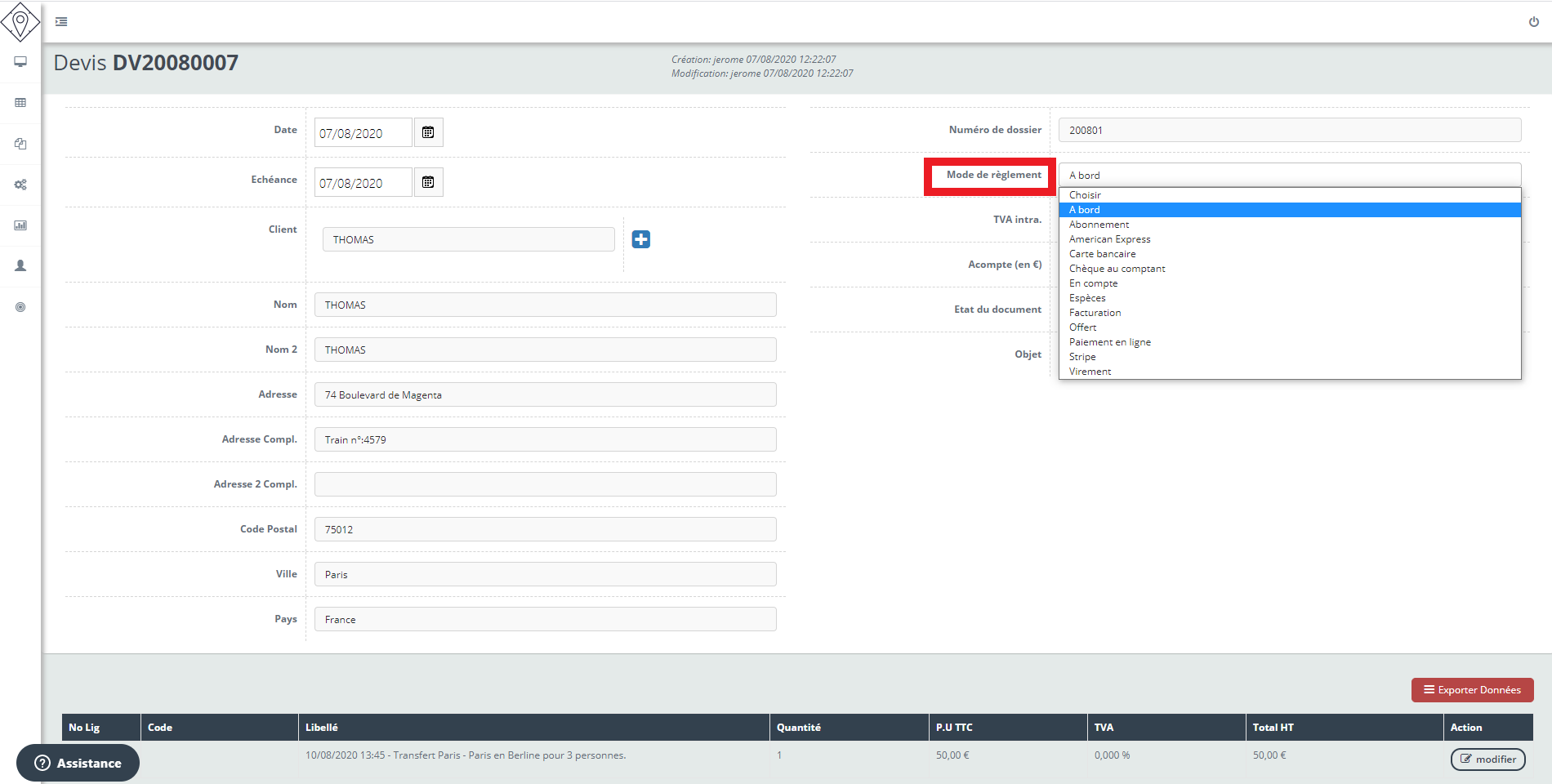This screenshot has width=1552, height=784.
Task: Open the calendar picker for Echéance
Action: click(x=428, y=182)
